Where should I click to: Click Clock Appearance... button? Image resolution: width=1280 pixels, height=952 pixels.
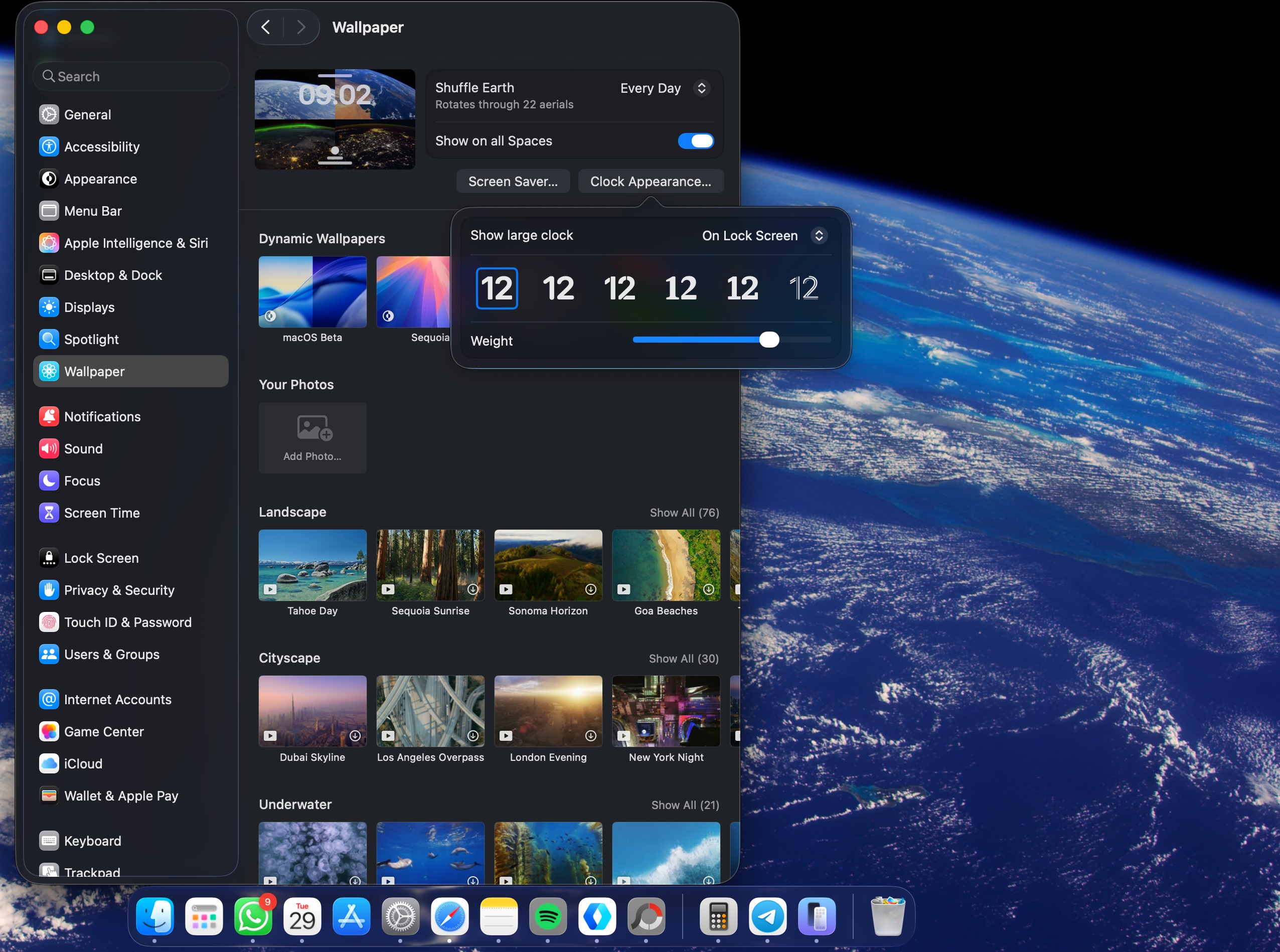tap(651, 182)
